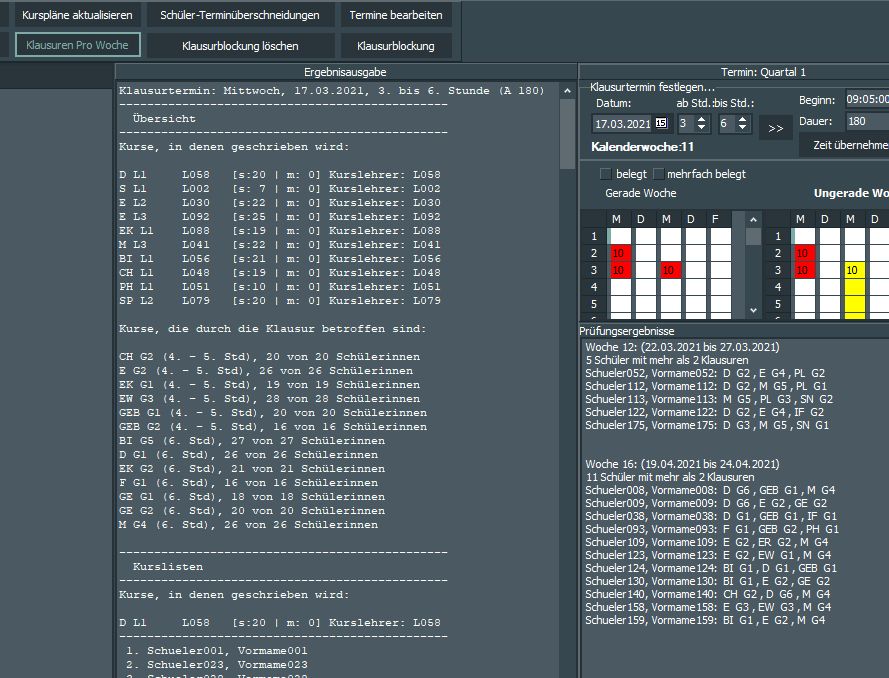Click the 'Ergebnisausgabe' panel header
Screen dimensions: 889x678
[x=345, y=72]
